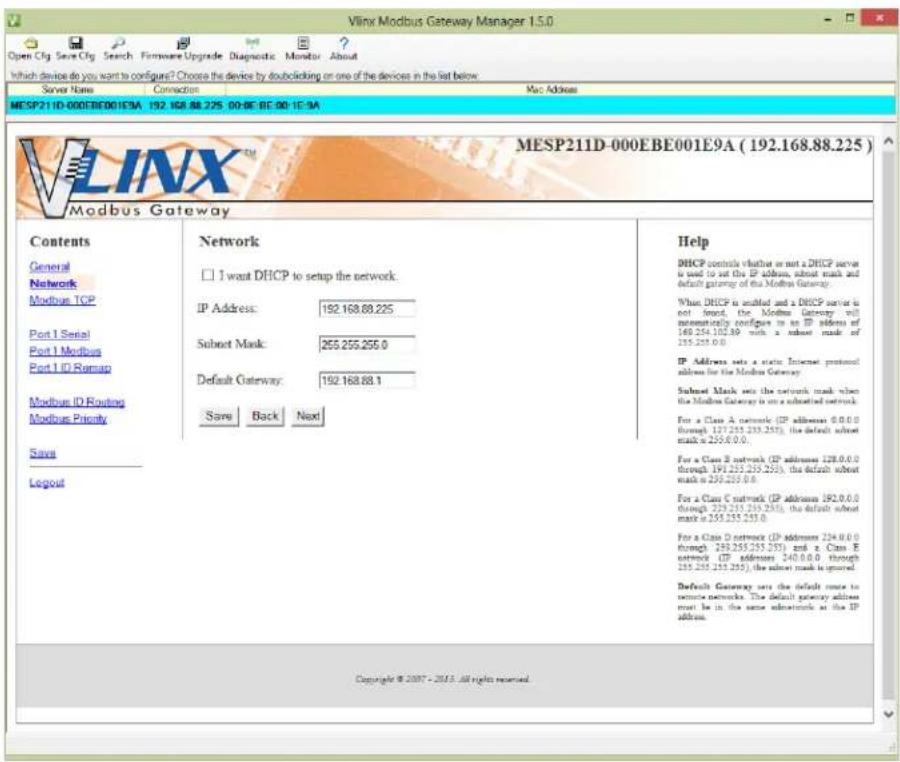Enable the DHCP network setup checkbox
900x762 pixels.
207,275
